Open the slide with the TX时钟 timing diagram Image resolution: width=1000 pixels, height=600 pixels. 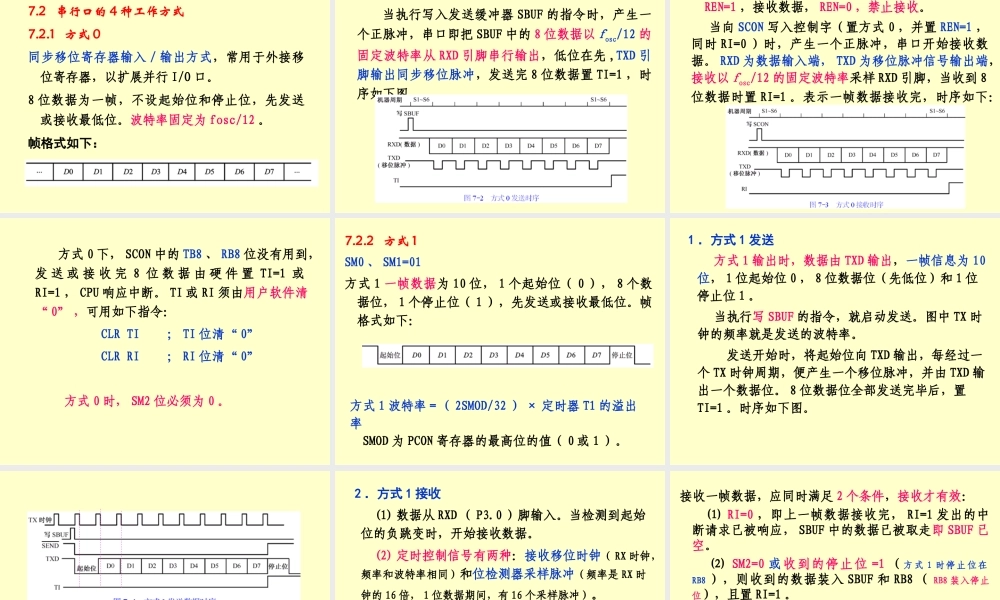(165, 535)
